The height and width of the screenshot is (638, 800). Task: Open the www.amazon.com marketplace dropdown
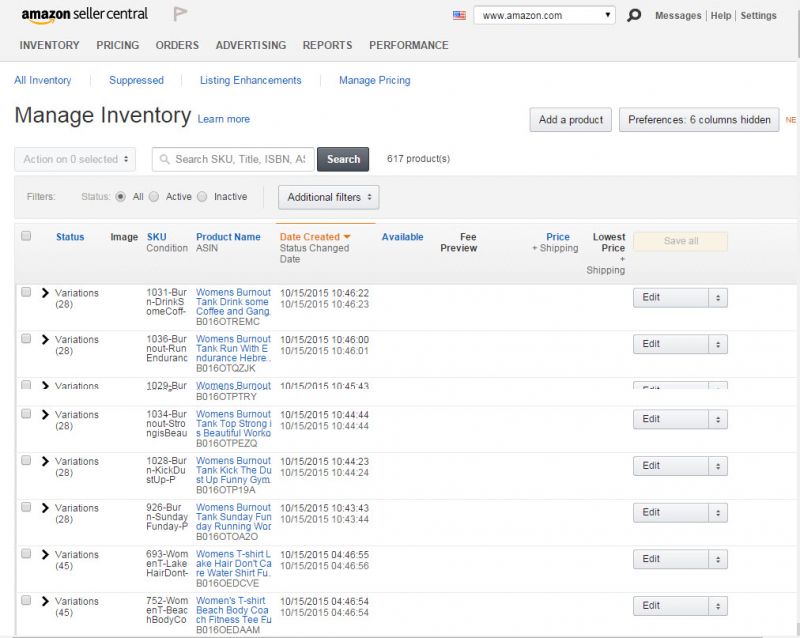544,15
